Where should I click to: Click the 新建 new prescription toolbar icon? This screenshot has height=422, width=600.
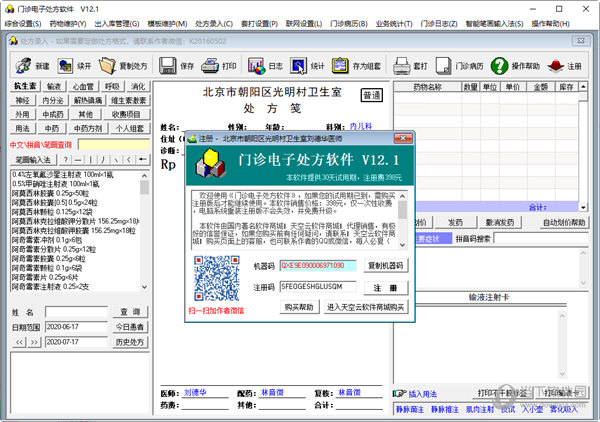24,66
